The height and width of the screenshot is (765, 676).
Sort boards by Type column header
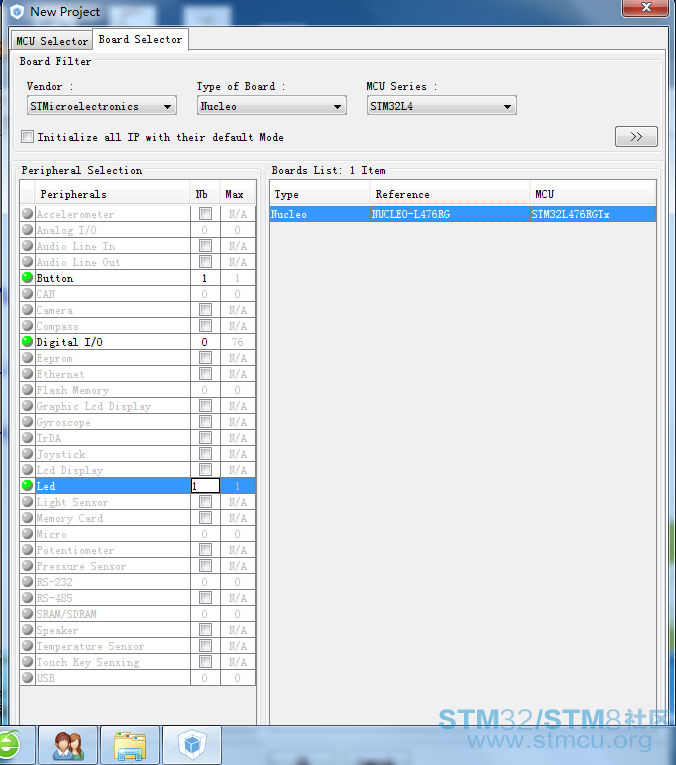click(320, 194)
